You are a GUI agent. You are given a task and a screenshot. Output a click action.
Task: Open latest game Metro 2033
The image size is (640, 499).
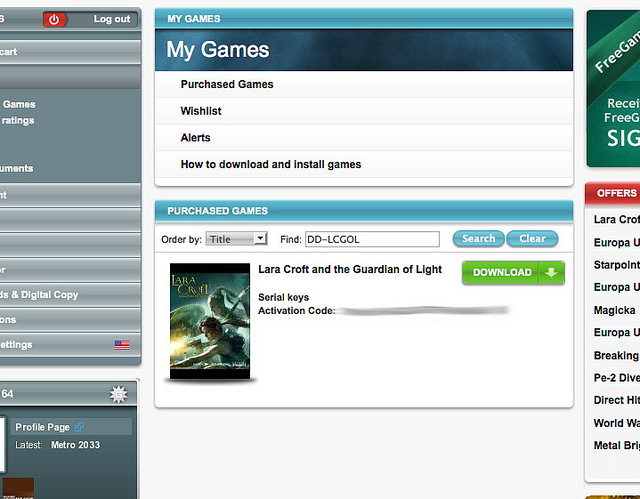[x=76, y=445]
